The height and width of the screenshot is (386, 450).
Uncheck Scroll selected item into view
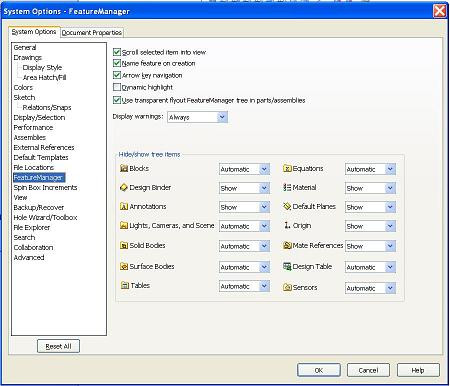[x=117, y=52]
